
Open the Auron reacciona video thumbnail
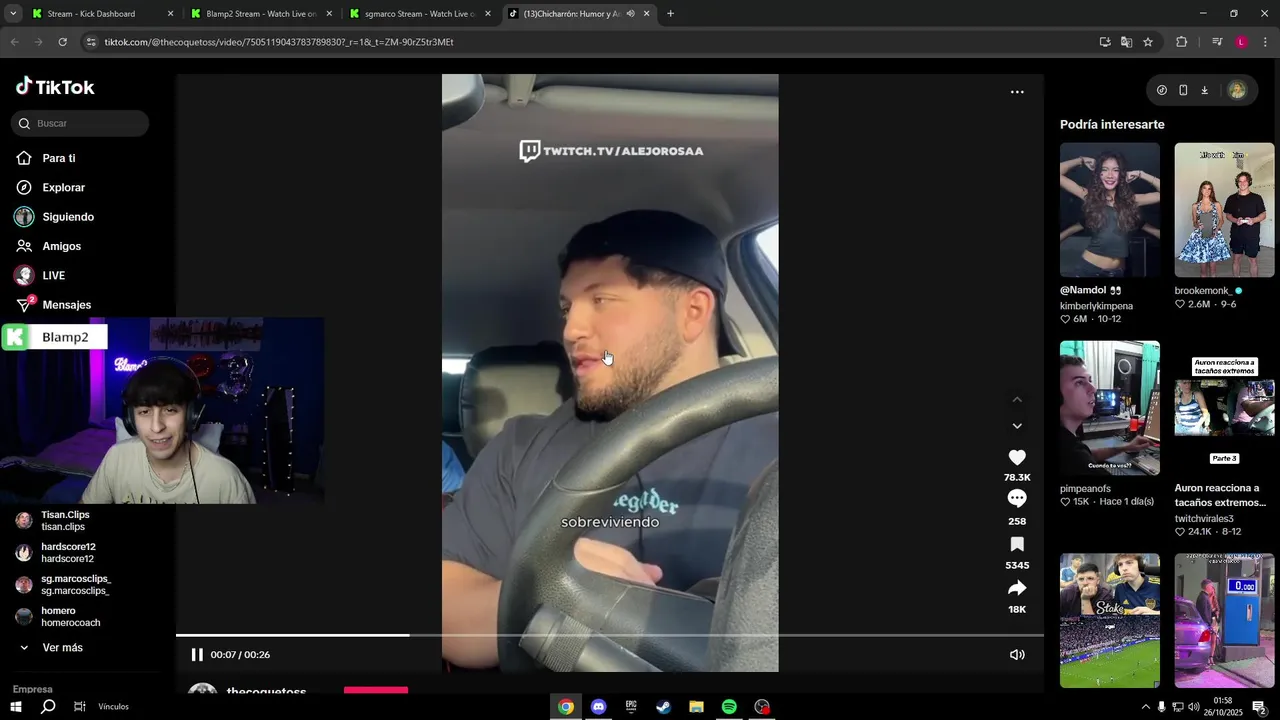pyautogui.click(x=1224, y=408)
